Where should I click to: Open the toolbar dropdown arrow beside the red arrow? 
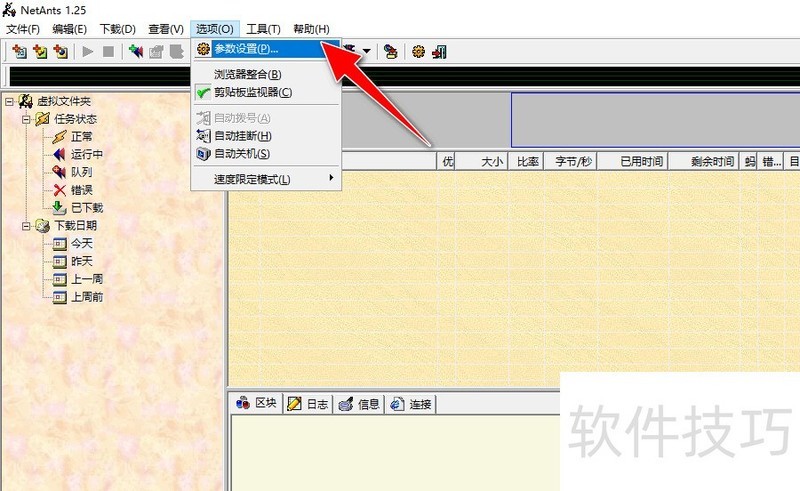366,51
